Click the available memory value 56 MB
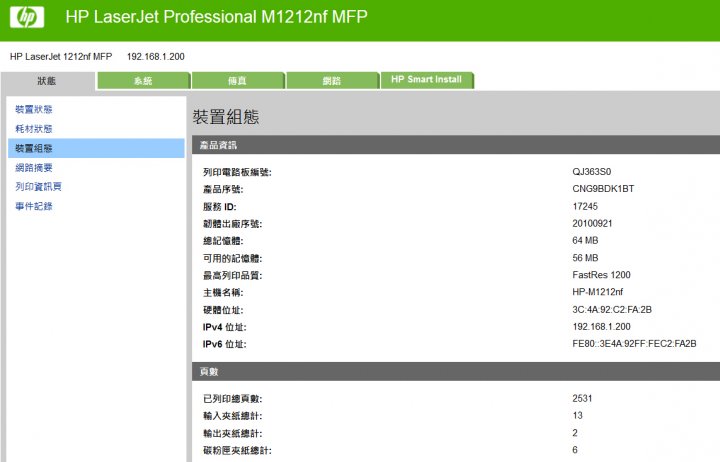 coord(585,258)
